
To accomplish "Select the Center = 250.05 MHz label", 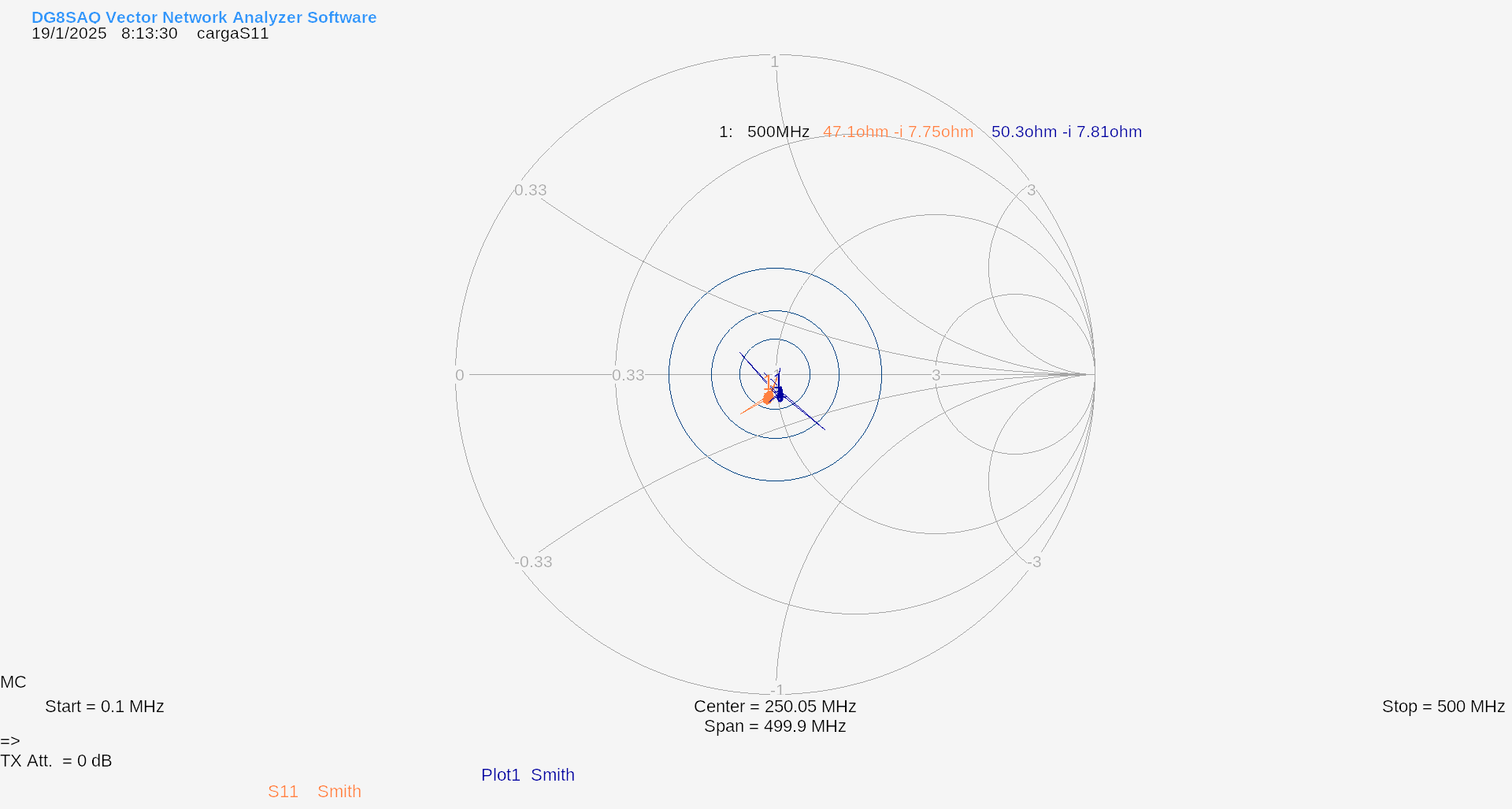I will [774, 707].
